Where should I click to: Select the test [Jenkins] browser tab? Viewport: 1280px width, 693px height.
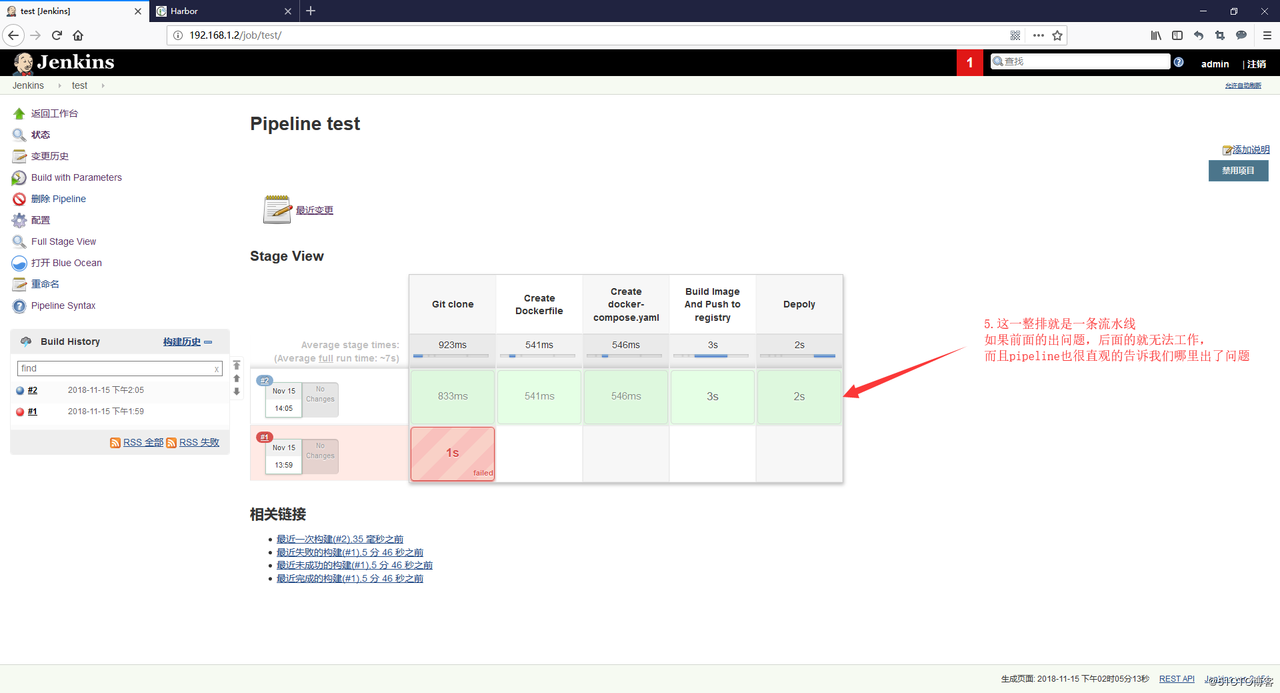coord(75,11)
